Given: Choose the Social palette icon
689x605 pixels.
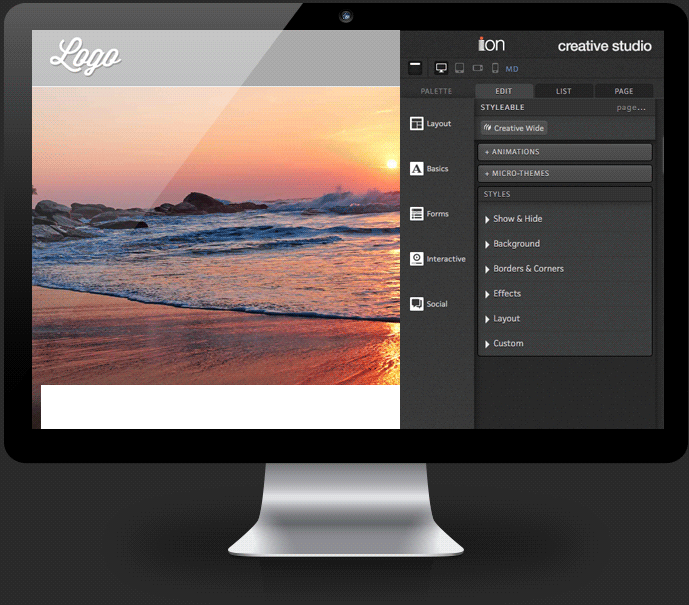Looking at the screenshot, I should coord(417,304).
